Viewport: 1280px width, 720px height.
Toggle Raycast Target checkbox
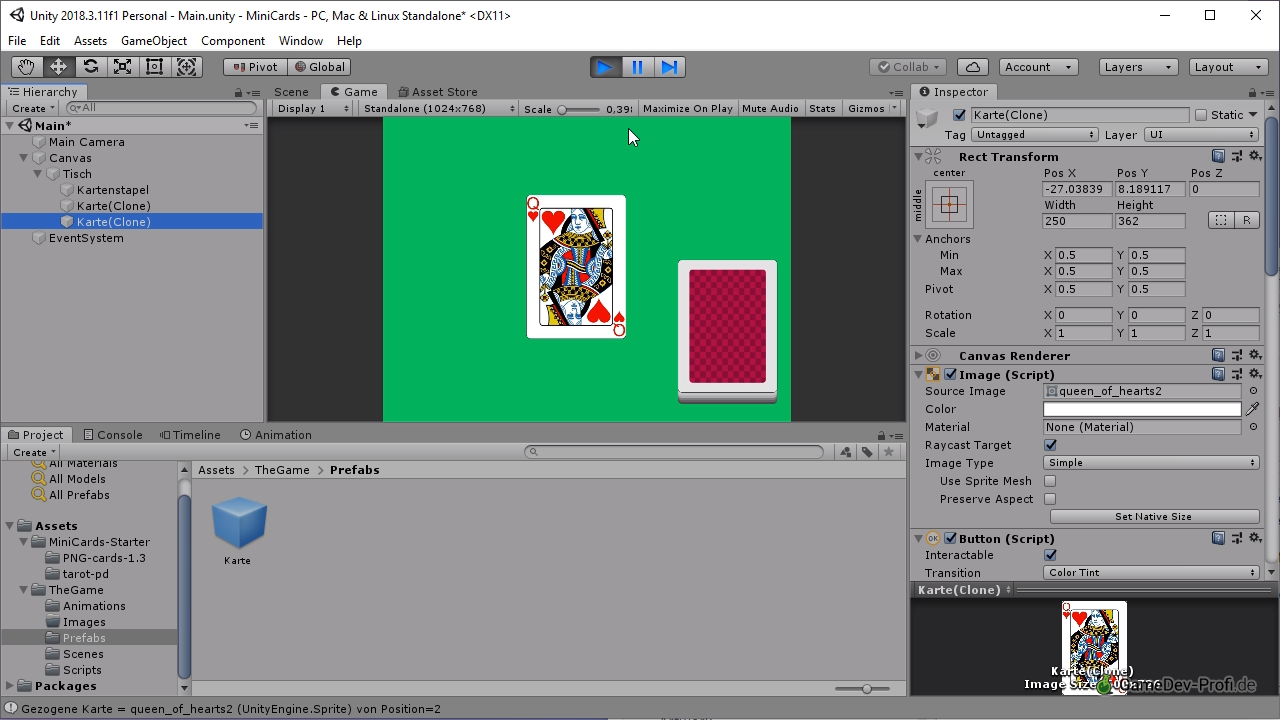point(1050,445)
